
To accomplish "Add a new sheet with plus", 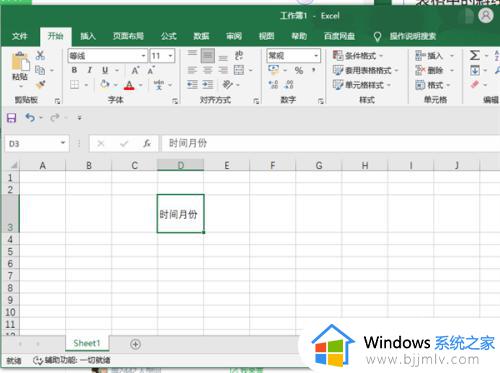I will click(x=135, y=344).
